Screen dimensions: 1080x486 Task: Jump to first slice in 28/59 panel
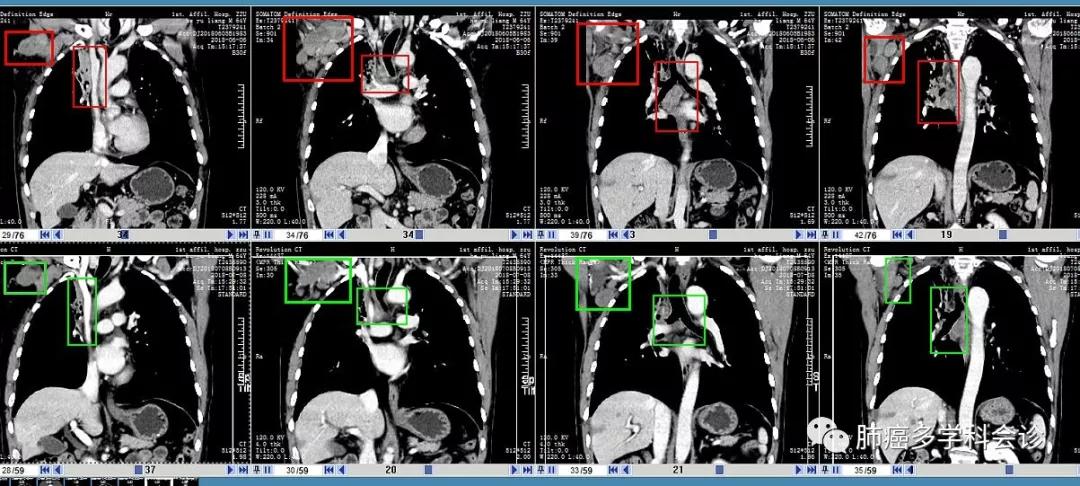45,470
